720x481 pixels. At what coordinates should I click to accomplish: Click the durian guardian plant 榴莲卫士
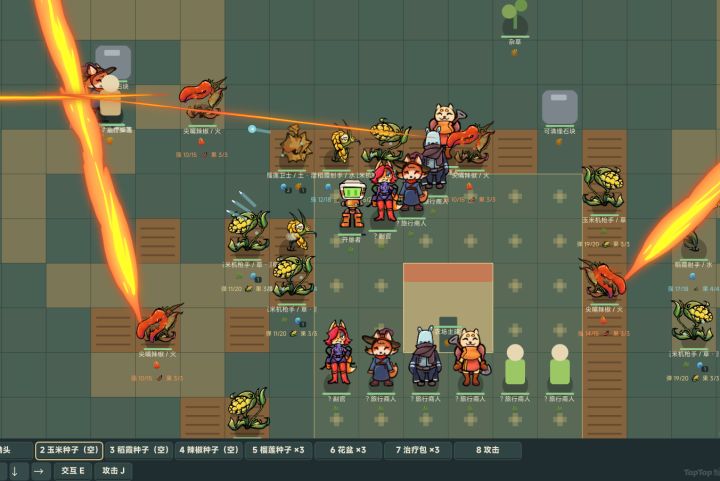(x=294, y=145)
